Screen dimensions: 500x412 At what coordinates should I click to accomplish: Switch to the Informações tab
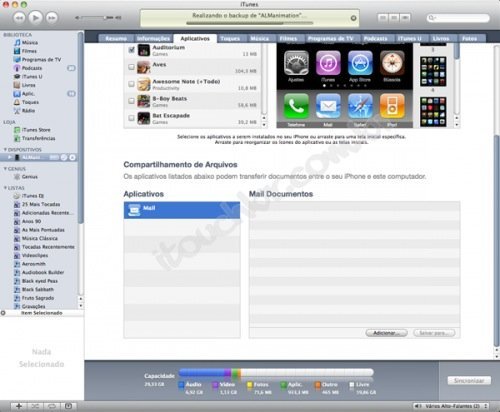(x=153, y=39)
